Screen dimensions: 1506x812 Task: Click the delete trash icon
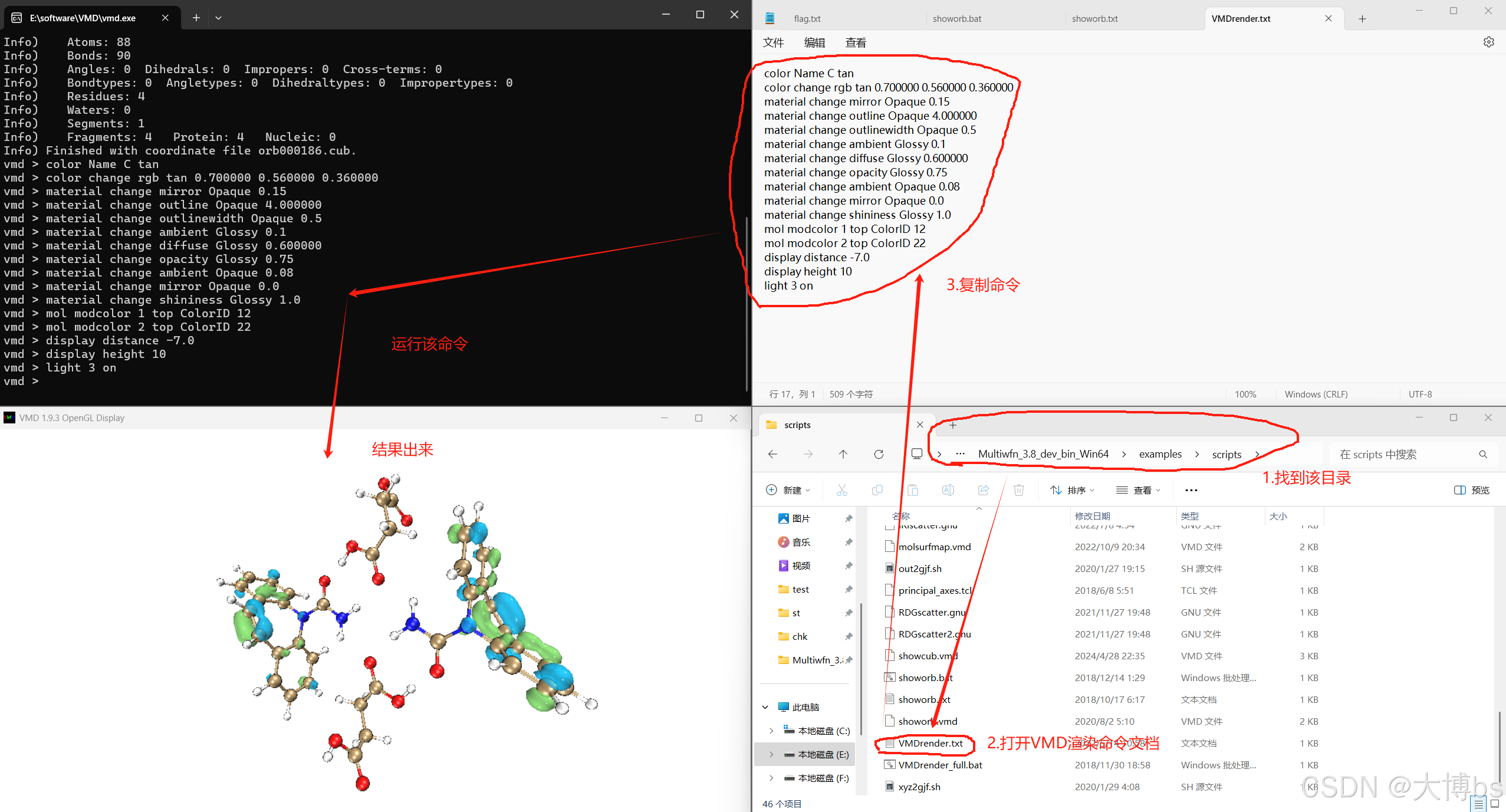(1018, 490)
